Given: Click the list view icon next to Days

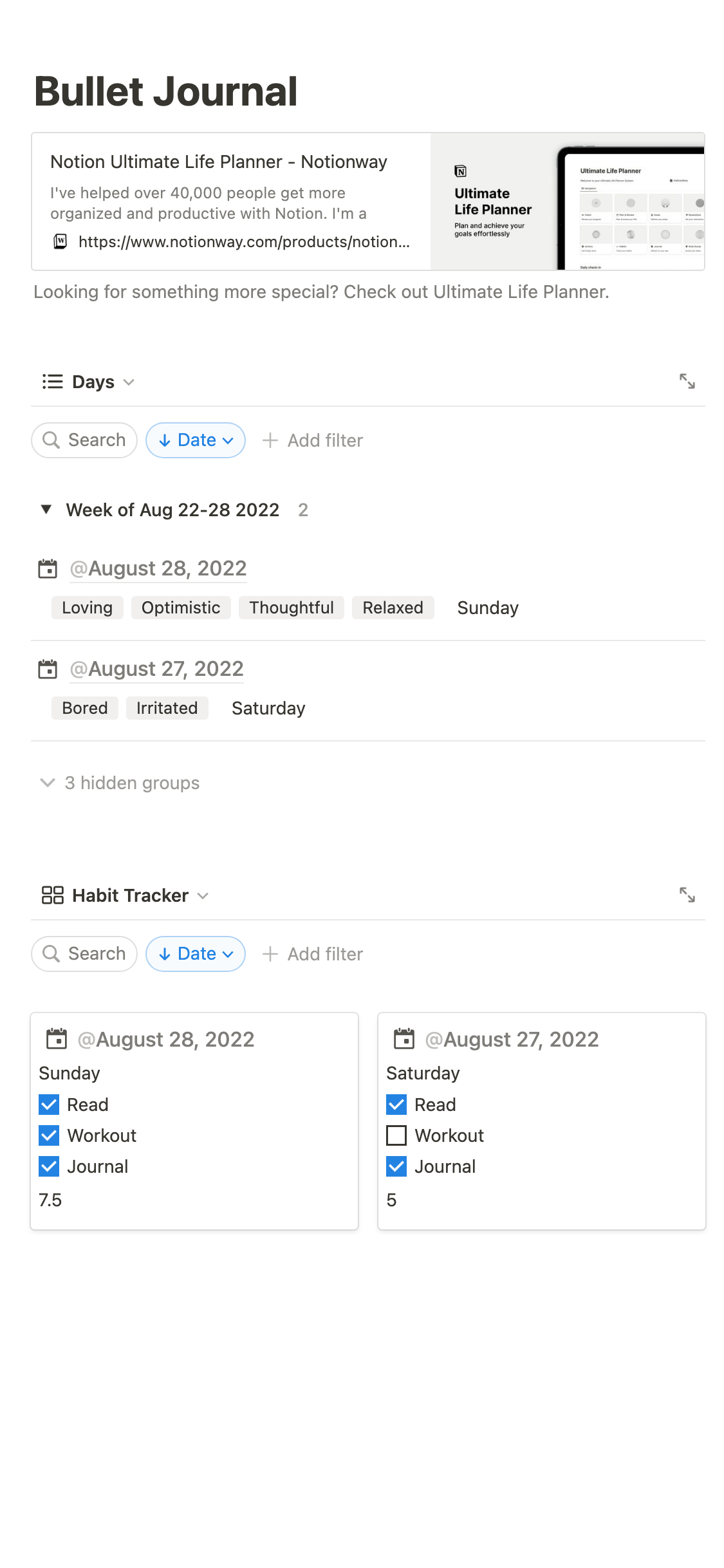Looking at the screenshot, I should pyautogui.click(x=52, y=382).
